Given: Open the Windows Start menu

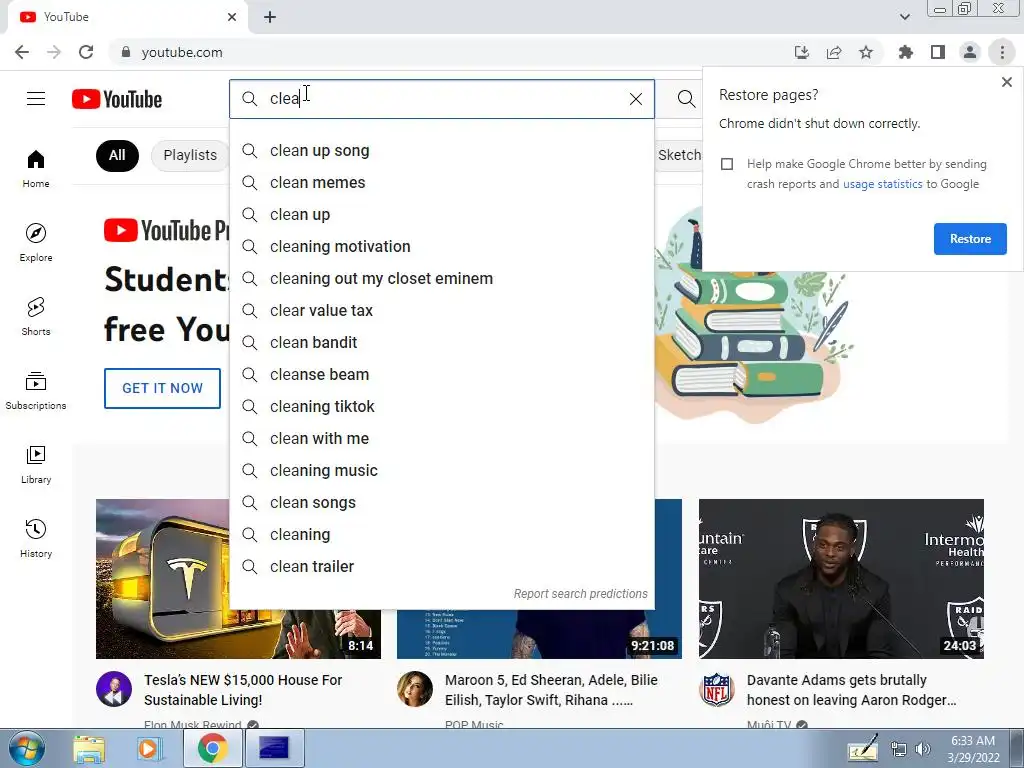Looking at the screenshot, I should (x=27, y=748).
